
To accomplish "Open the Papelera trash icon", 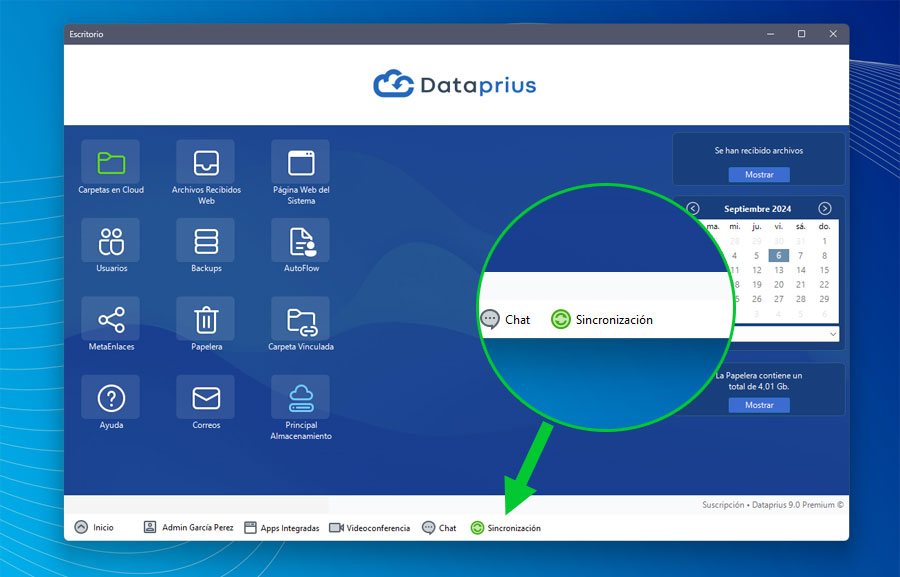I will (x=206, y=320).
